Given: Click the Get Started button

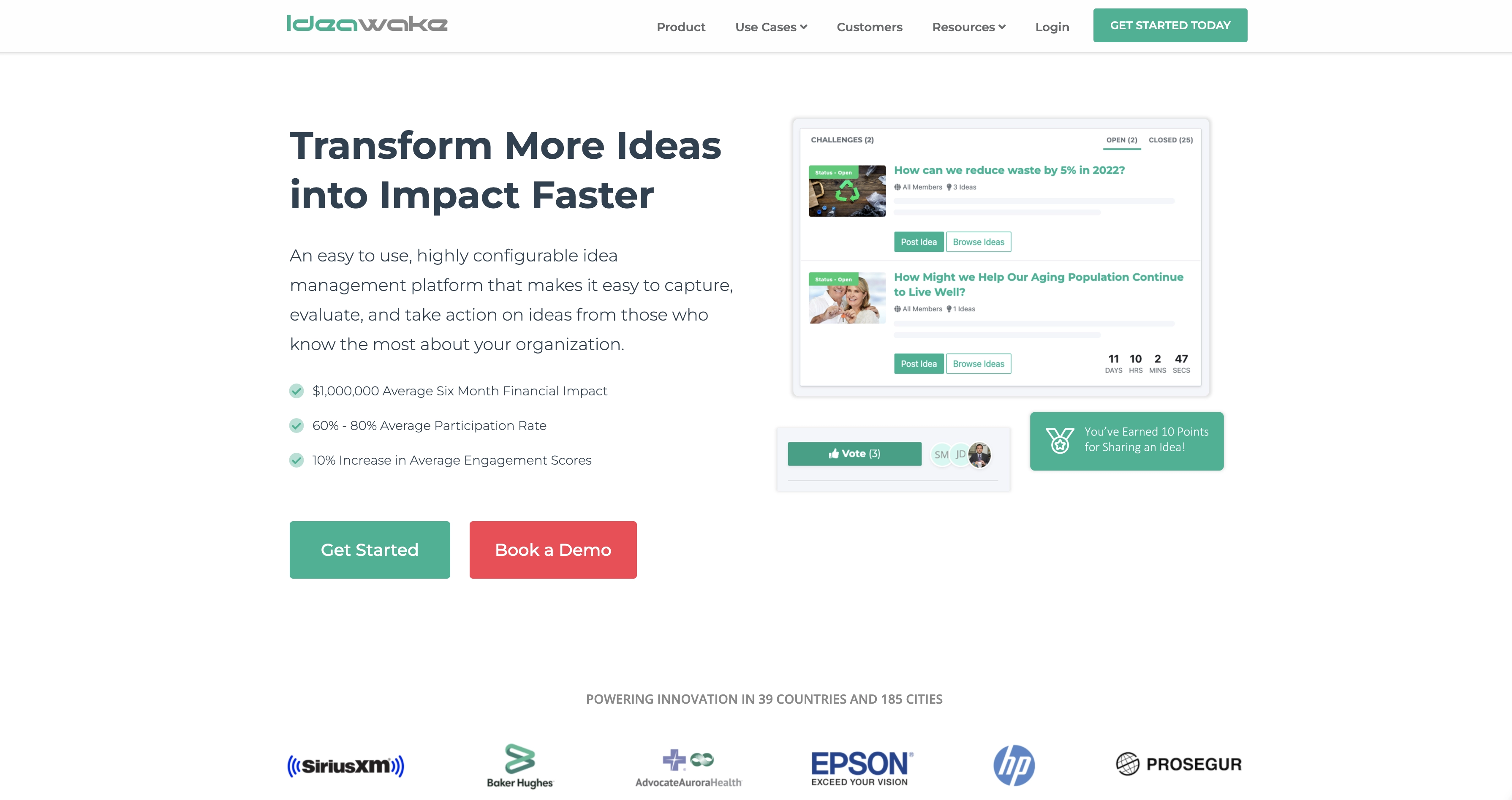Looking at the screenshot, I should [x=369, y=549].
